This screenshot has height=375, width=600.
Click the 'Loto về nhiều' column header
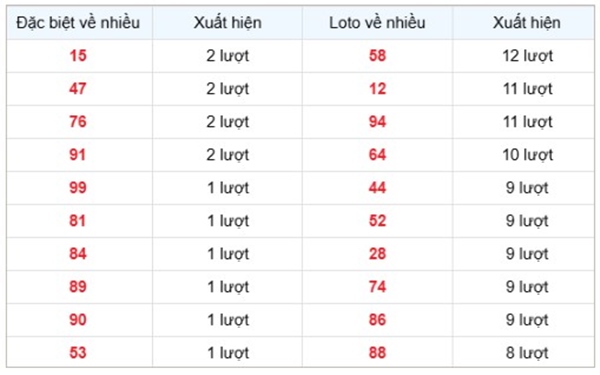pyautogui.click(x=377, y=23)
